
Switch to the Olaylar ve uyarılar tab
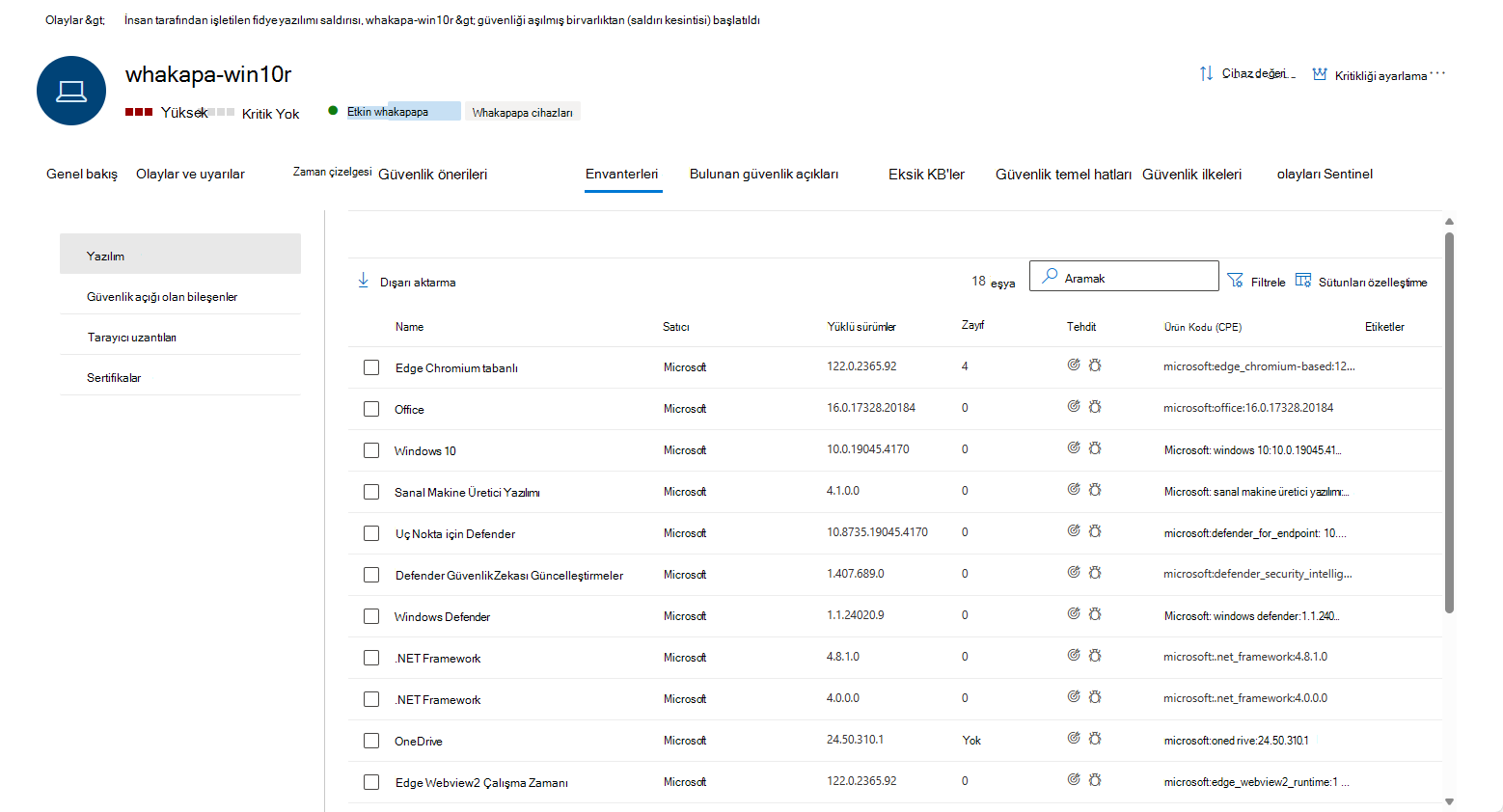point(190,175)
